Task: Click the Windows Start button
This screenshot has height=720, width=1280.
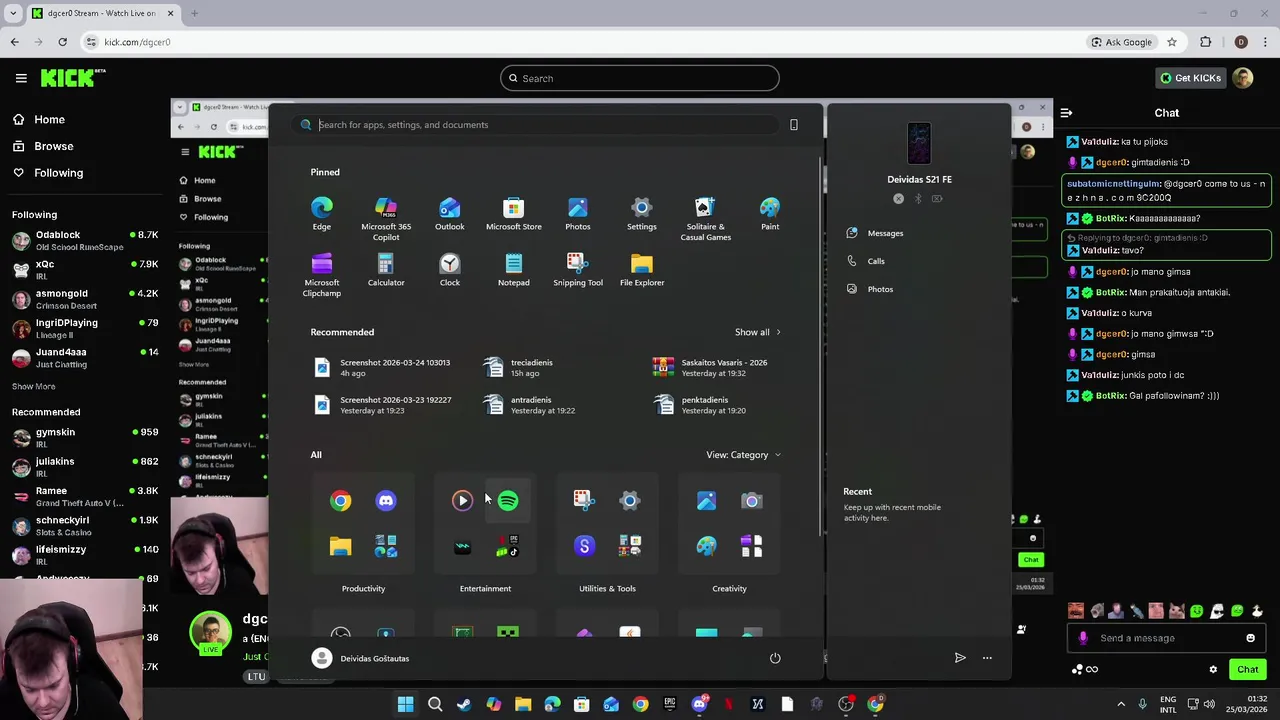Action: pyautogui.click(x=406, y=705)
